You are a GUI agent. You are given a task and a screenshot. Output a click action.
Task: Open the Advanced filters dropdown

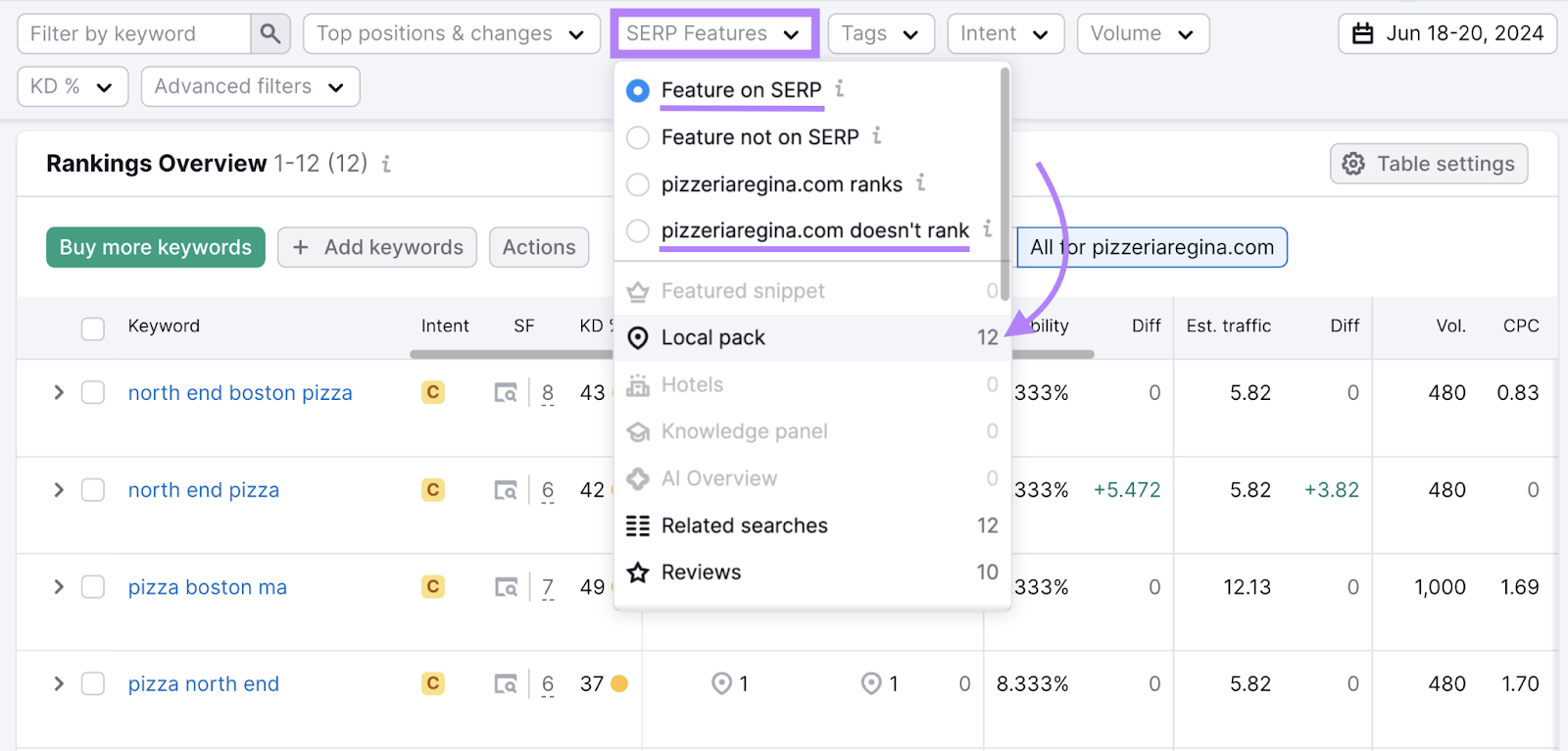[x=250, y=86]
